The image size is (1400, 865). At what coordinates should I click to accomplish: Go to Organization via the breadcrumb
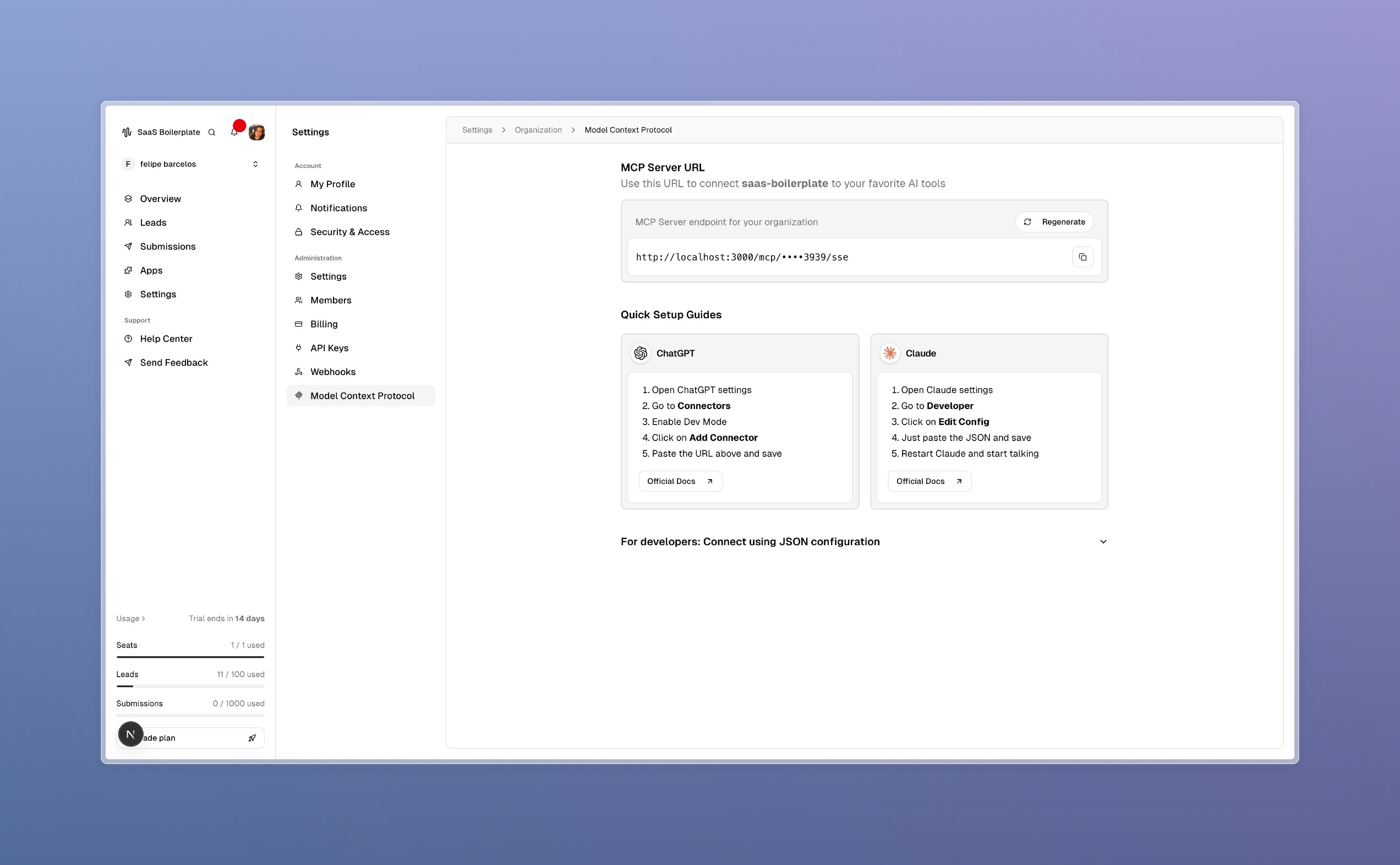[537, 130]
